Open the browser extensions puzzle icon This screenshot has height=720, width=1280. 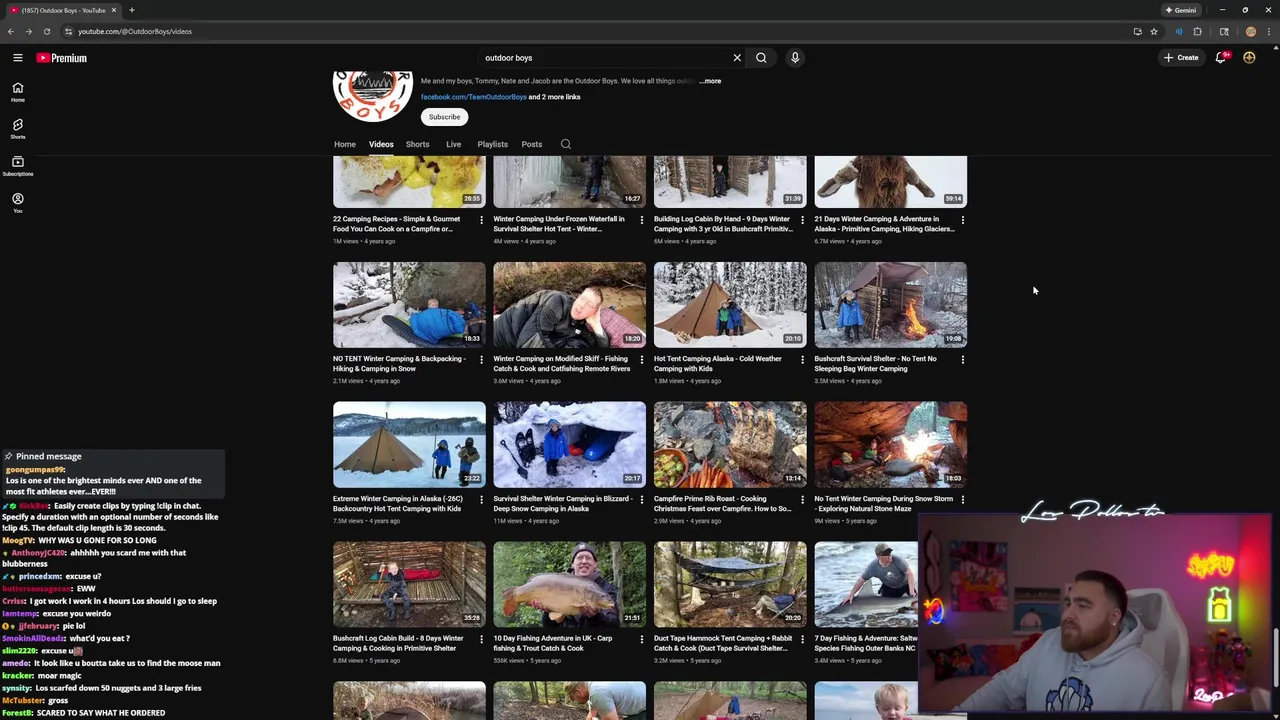click(x=1197, y=31)
